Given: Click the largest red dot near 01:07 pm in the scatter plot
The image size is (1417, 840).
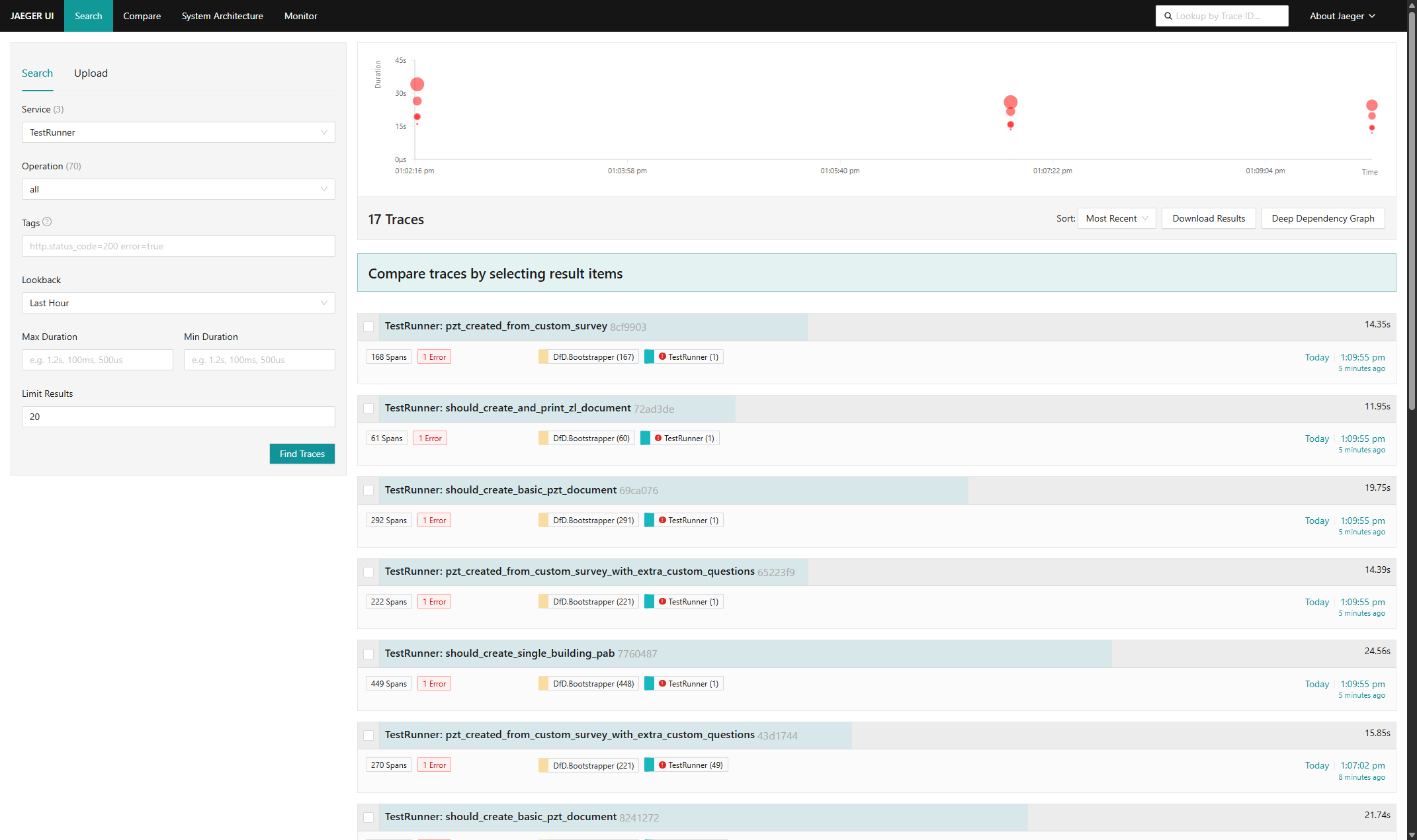Looking at the screenshot, I should [1010, 102].
